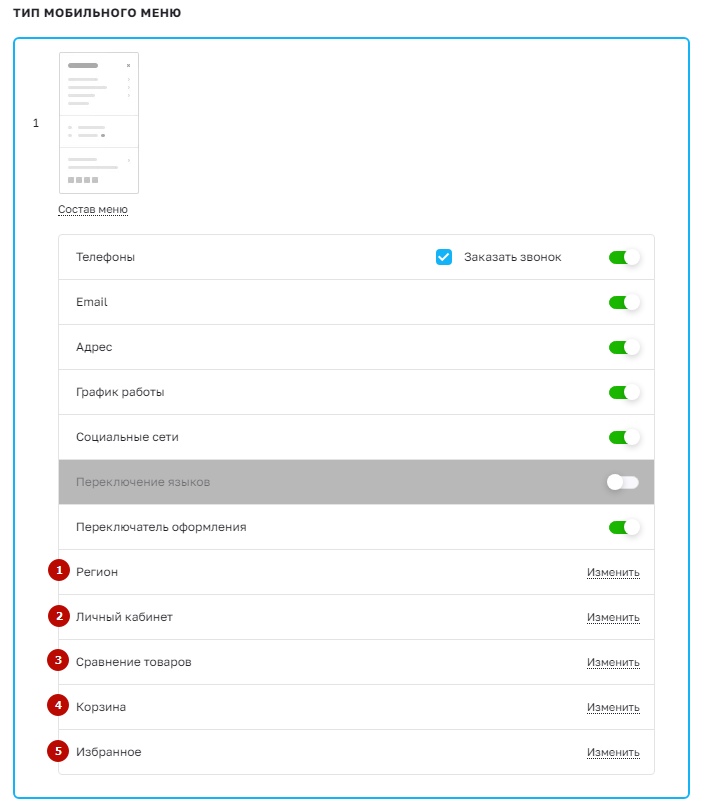Viewport: 702px width, 812px height.
Task: Click Изменить for the Регион row
Action: click(x=613, y=572)
